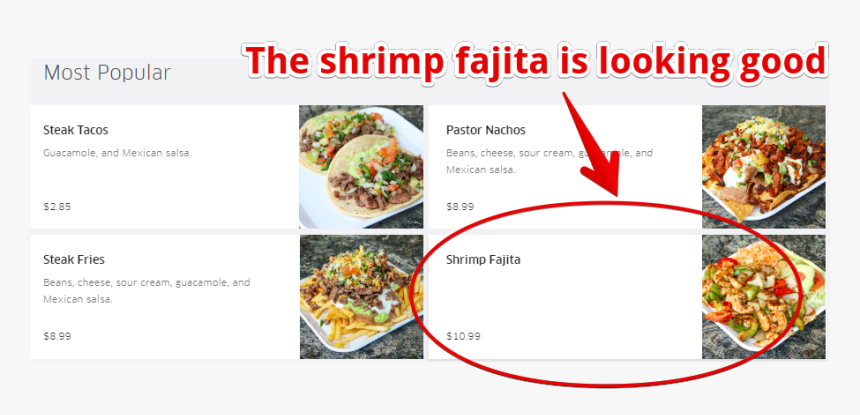Select the Steak Fries item title
Viewport: 860px width, 415px height.
tap(74, 259)
